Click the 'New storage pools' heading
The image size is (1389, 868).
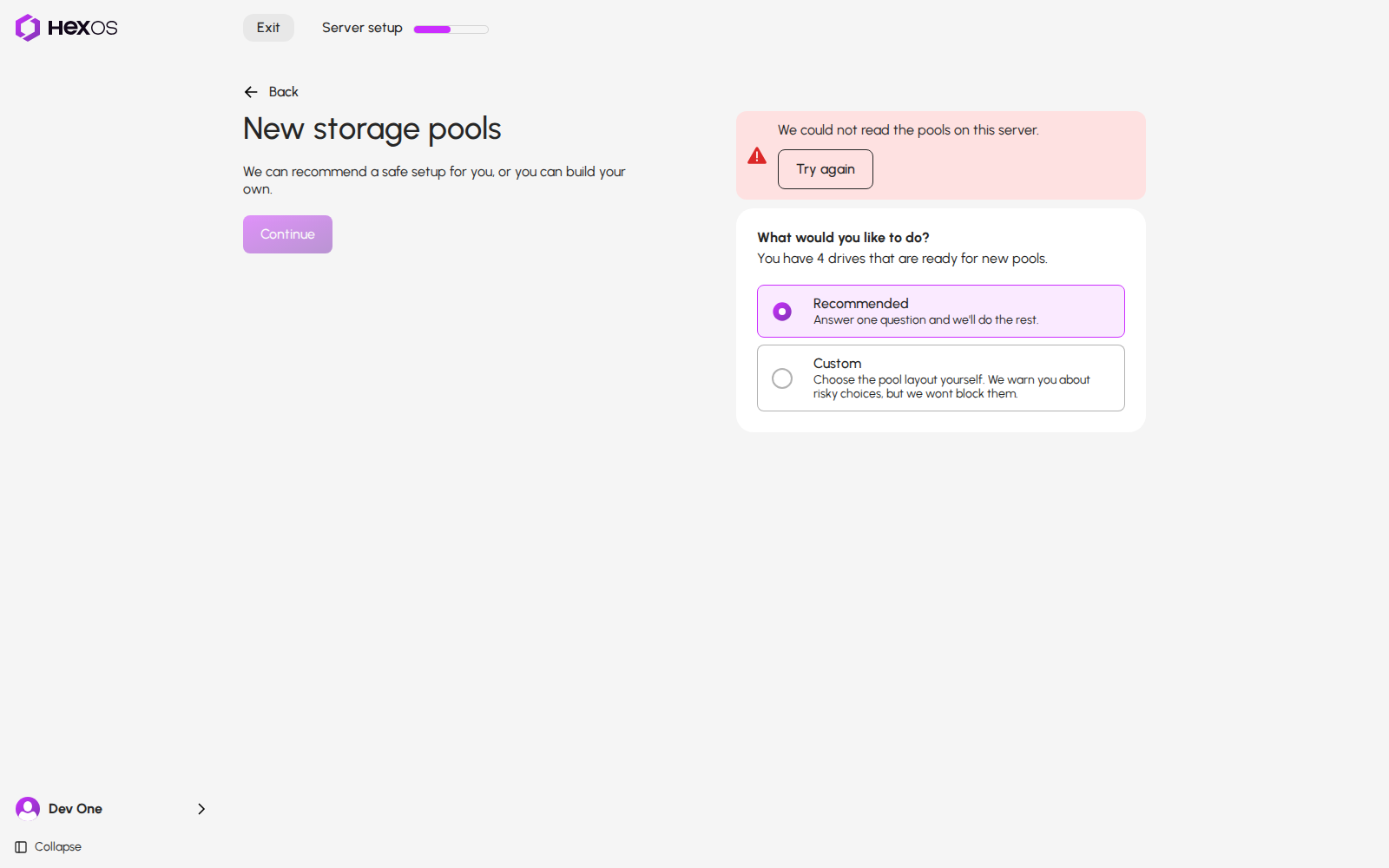pos(372,129)
